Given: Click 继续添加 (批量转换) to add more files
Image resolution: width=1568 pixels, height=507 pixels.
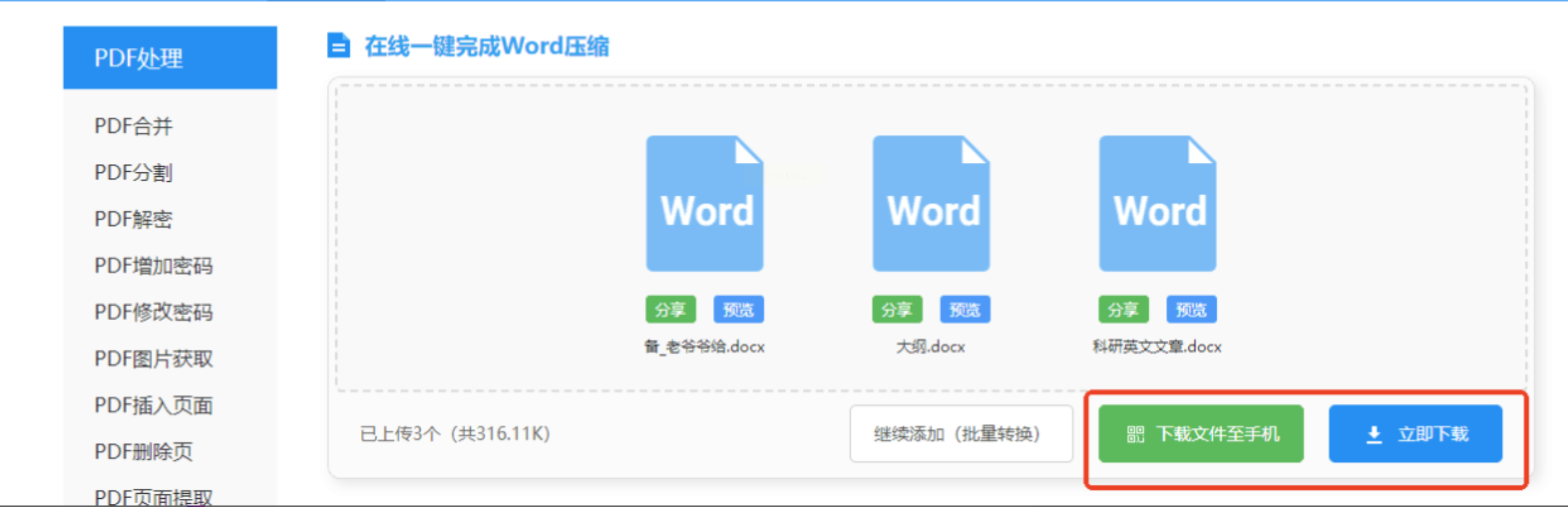Looking at the screenshot, I should coord(961,434).
